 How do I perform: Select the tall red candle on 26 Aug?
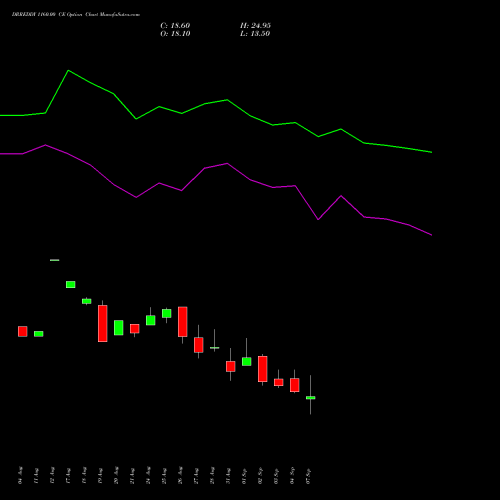(x=183, y=322)
